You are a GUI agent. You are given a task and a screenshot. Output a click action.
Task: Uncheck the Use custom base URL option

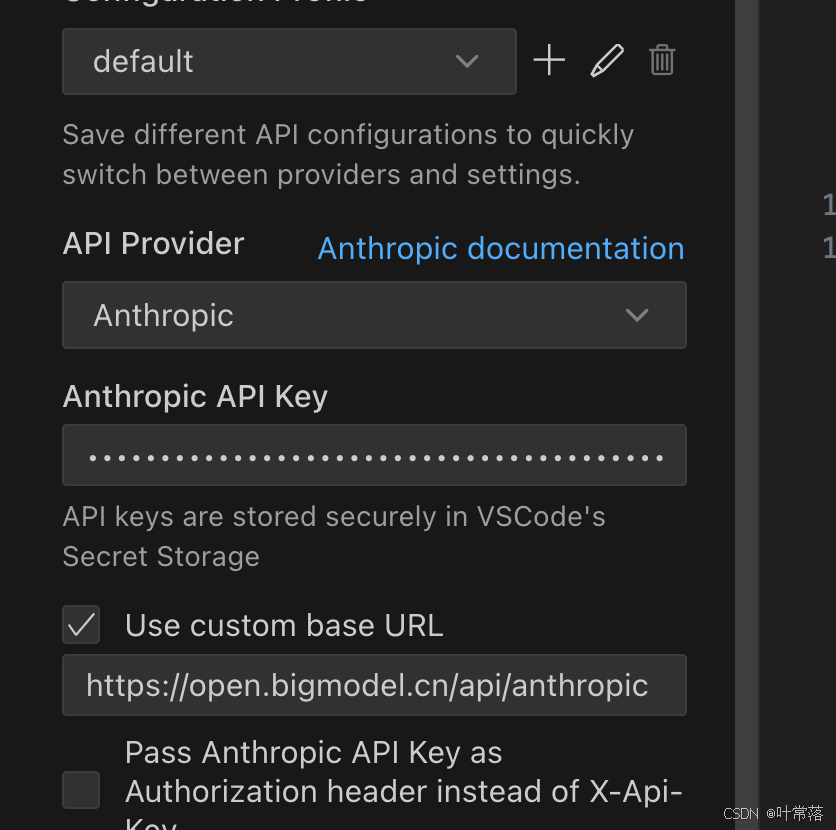pos(80,624)
